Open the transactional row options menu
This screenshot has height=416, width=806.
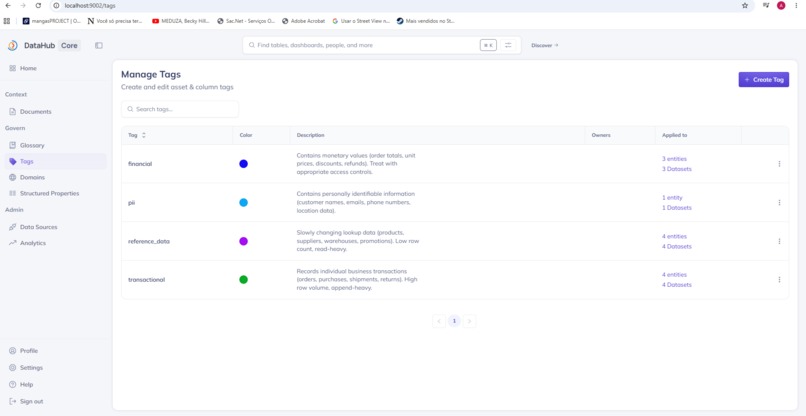[x=779, y=280]
